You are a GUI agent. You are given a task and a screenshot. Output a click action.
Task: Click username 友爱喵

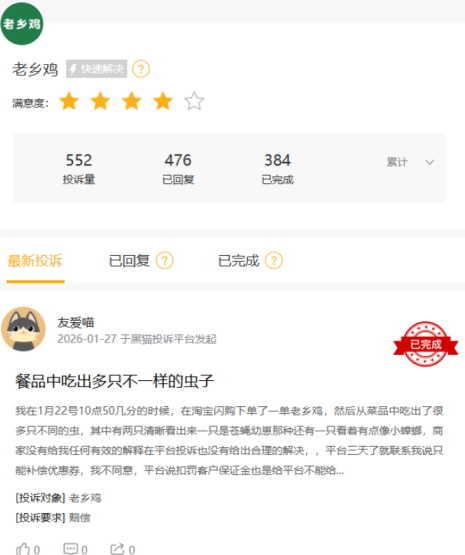(x=76, y=322)
